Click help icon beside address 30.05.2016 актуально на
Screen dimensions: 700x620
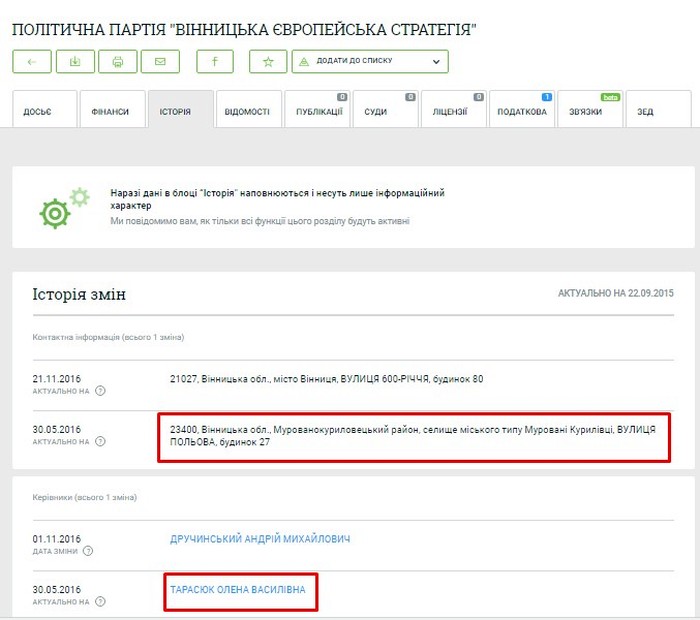100,441
